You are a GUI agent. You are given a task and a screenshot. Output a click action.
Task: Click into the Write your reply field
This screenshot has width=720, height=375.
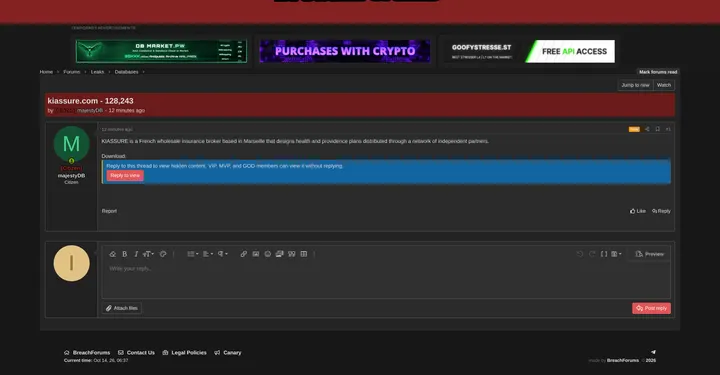(386, 280)
